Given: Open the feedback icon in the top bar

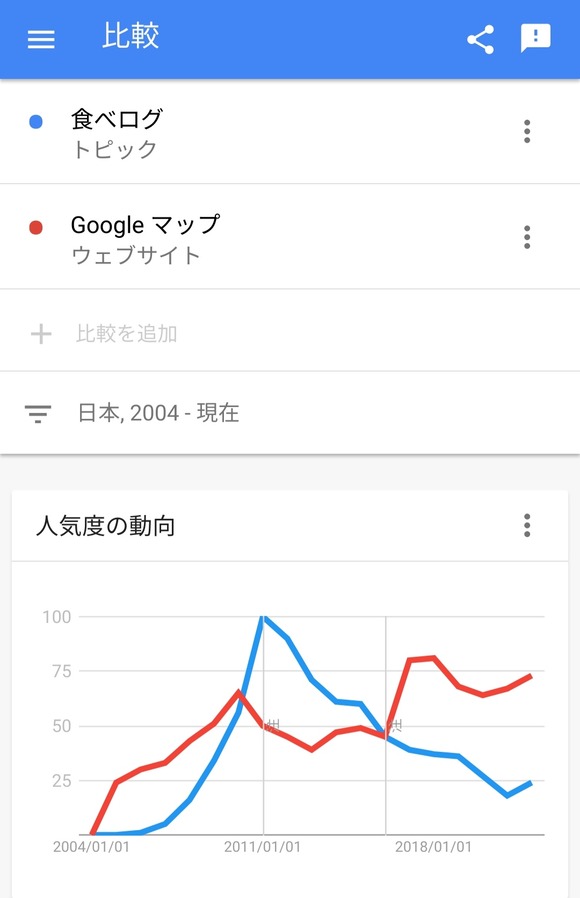Looking at the screenshot, I should coord(536,39).
